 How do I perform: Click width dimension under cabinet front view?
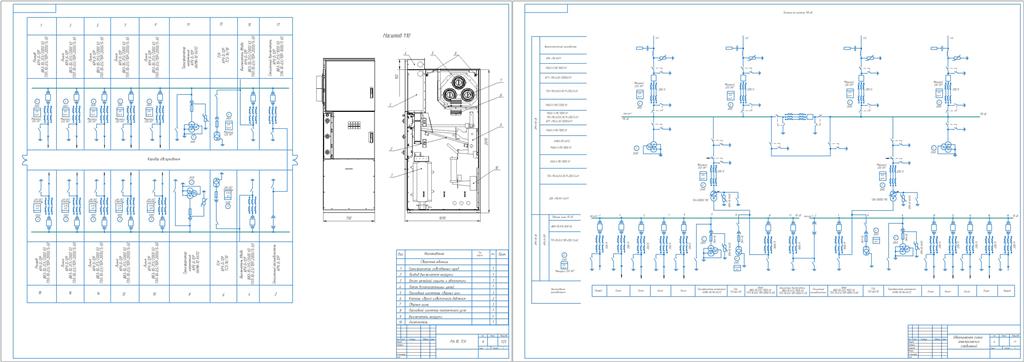(x=348, y=218)
